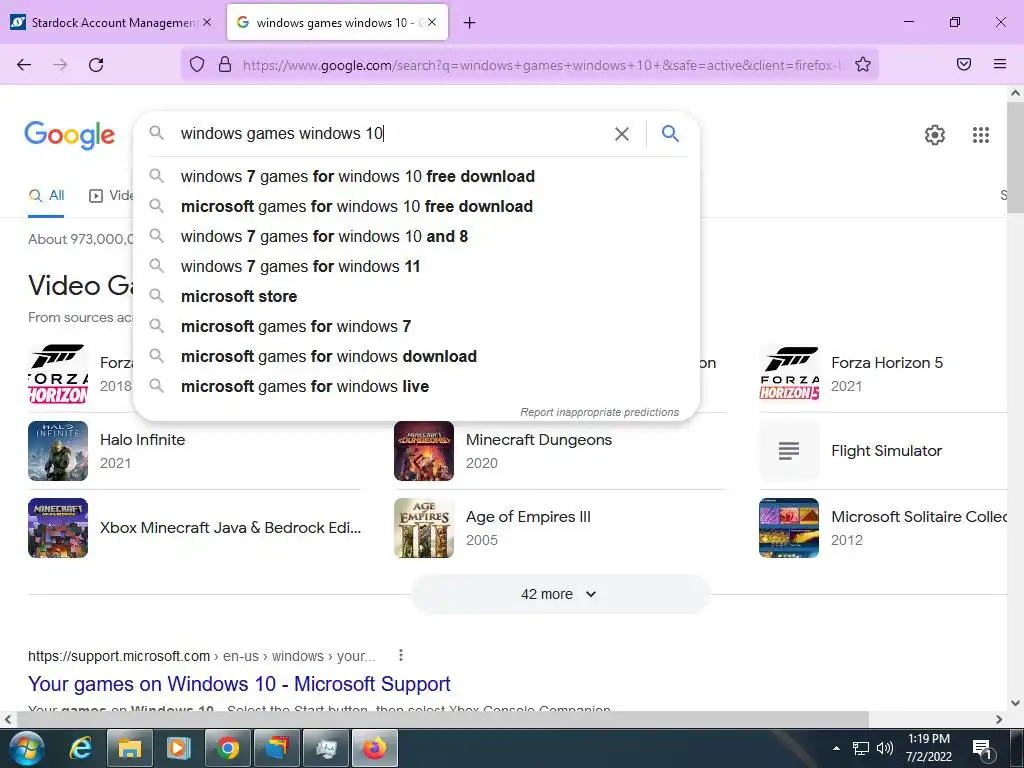
Task: Go back to the previous page
Action: (x=24, y=64)
